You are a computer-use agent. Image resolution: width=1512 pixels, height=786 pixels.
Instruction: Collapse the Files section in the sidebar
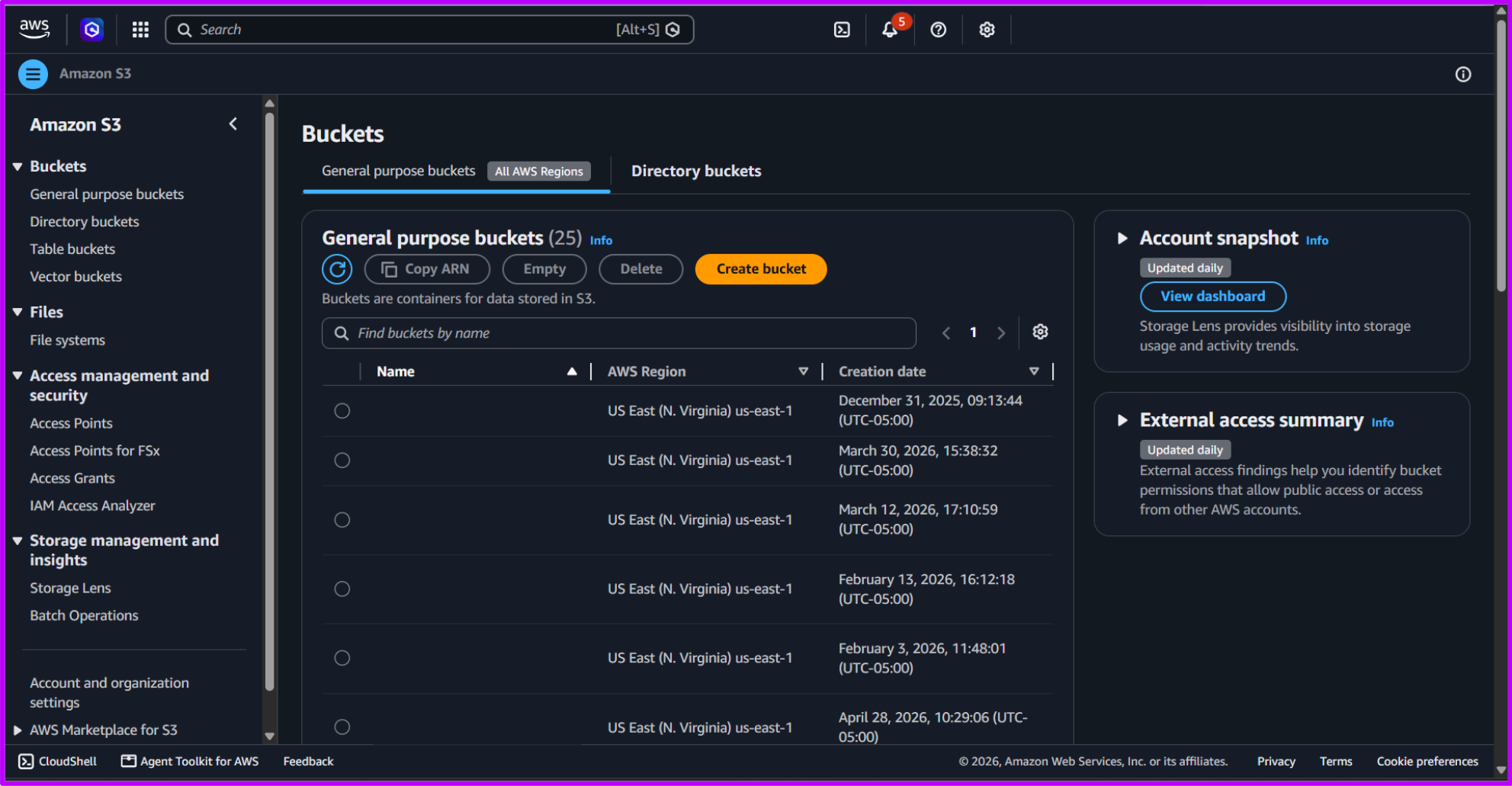click(18, 312)
